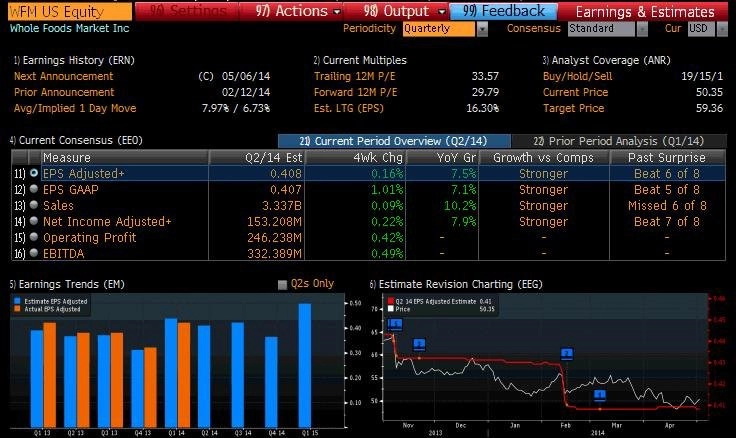The width and height of the screenshot is (736, 438).
Task: Click event marker 2 on revision chart
Action: coord(567,354)
